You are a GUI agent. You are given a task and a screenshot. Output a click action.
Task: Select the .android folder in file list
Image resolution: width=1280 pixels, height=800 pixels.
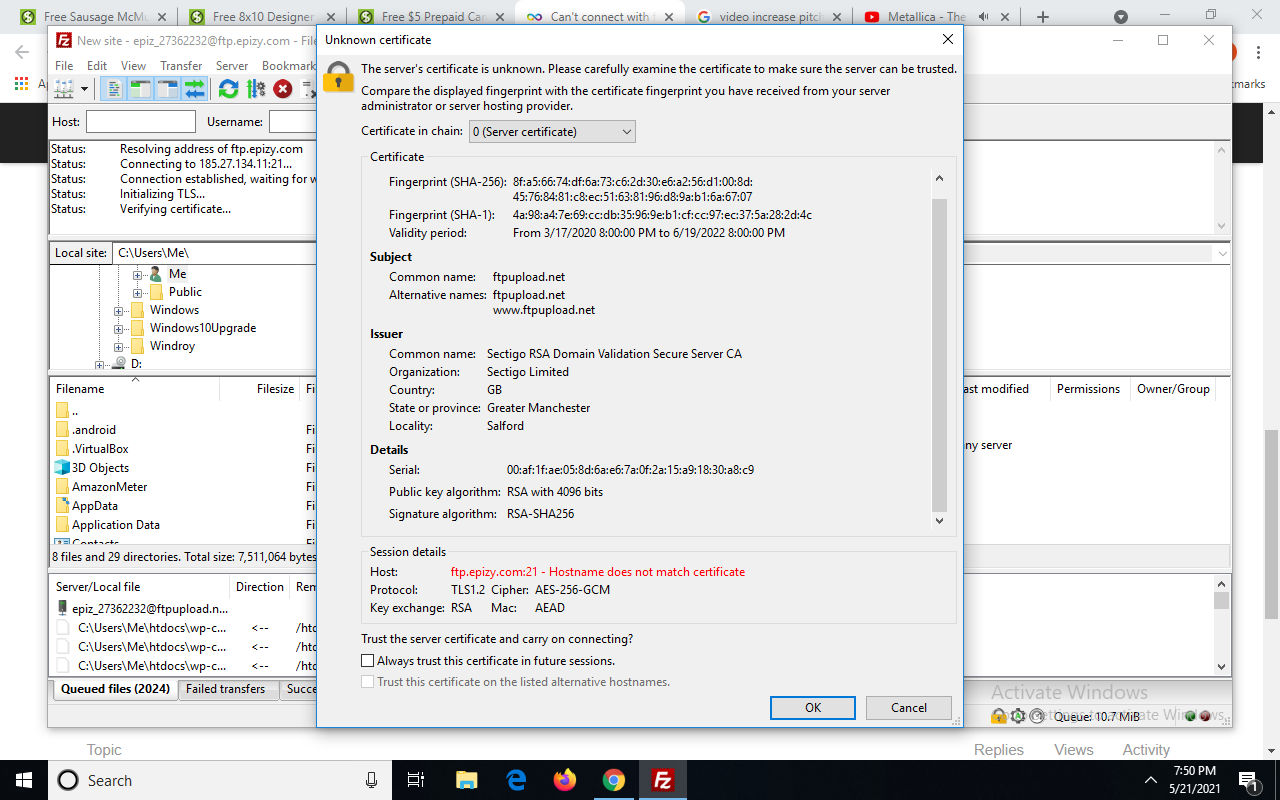94,430
